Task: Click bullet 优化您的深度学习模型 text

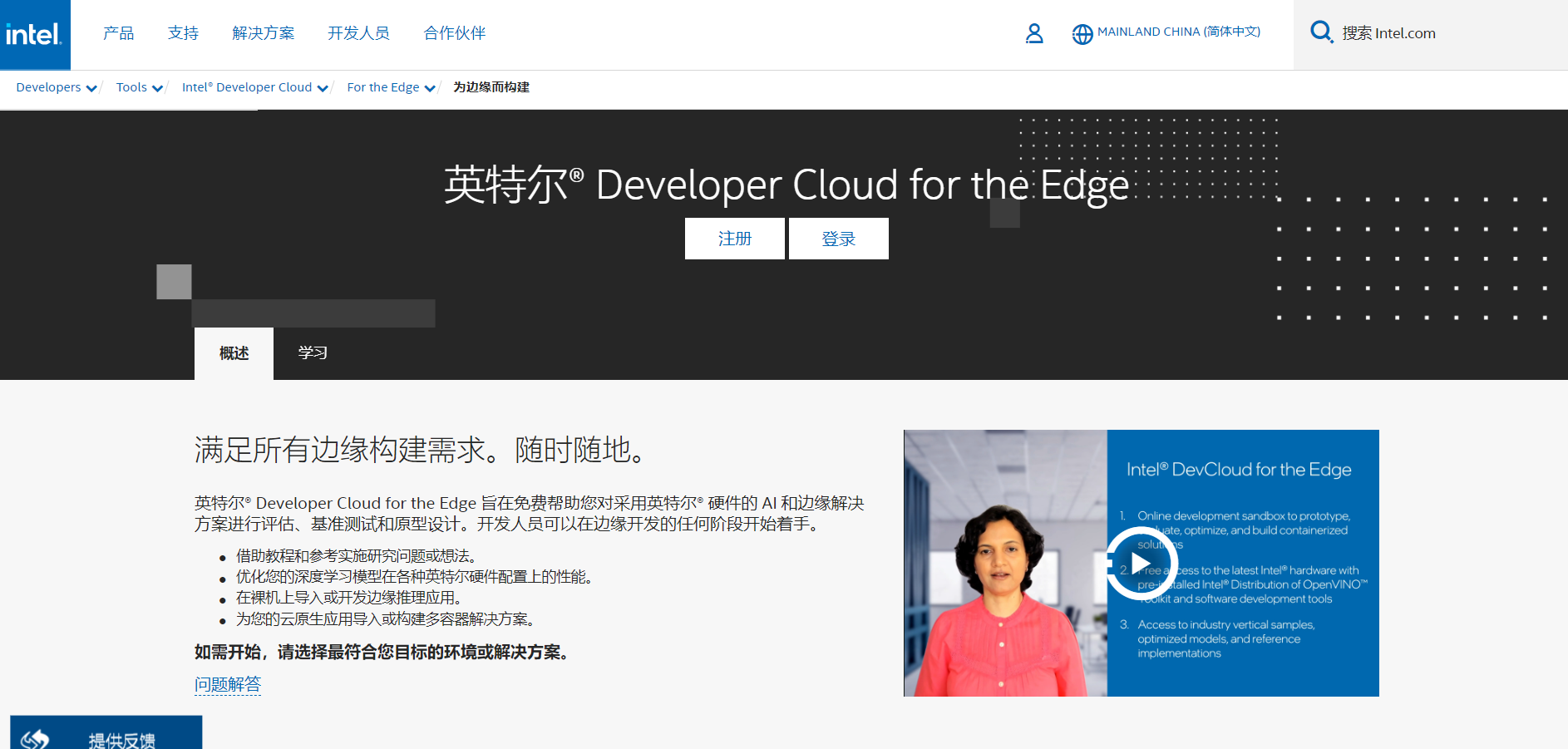Action: [414, 577]
